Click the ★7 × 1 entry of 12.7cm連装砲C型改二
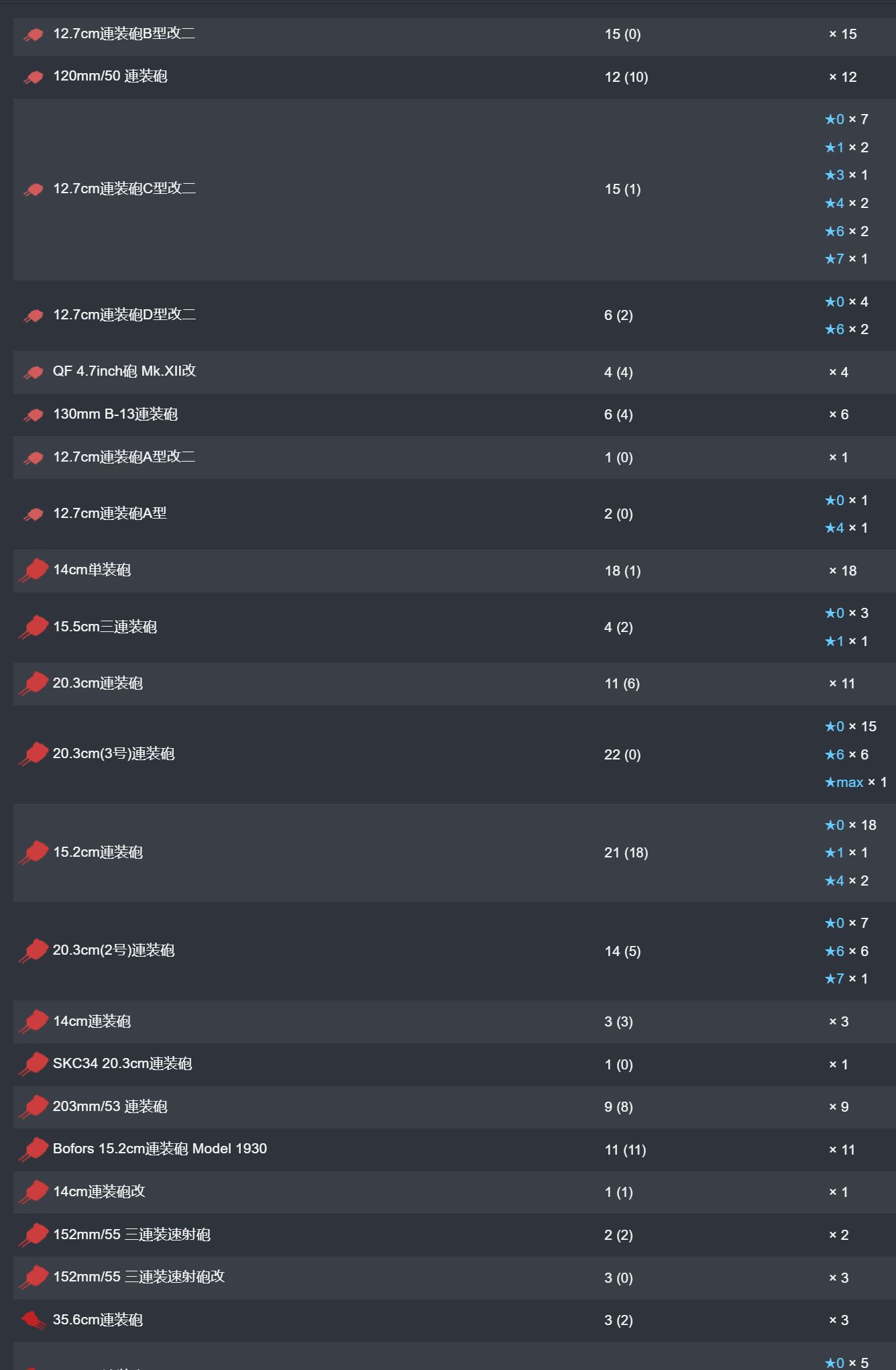 (846, 258)
